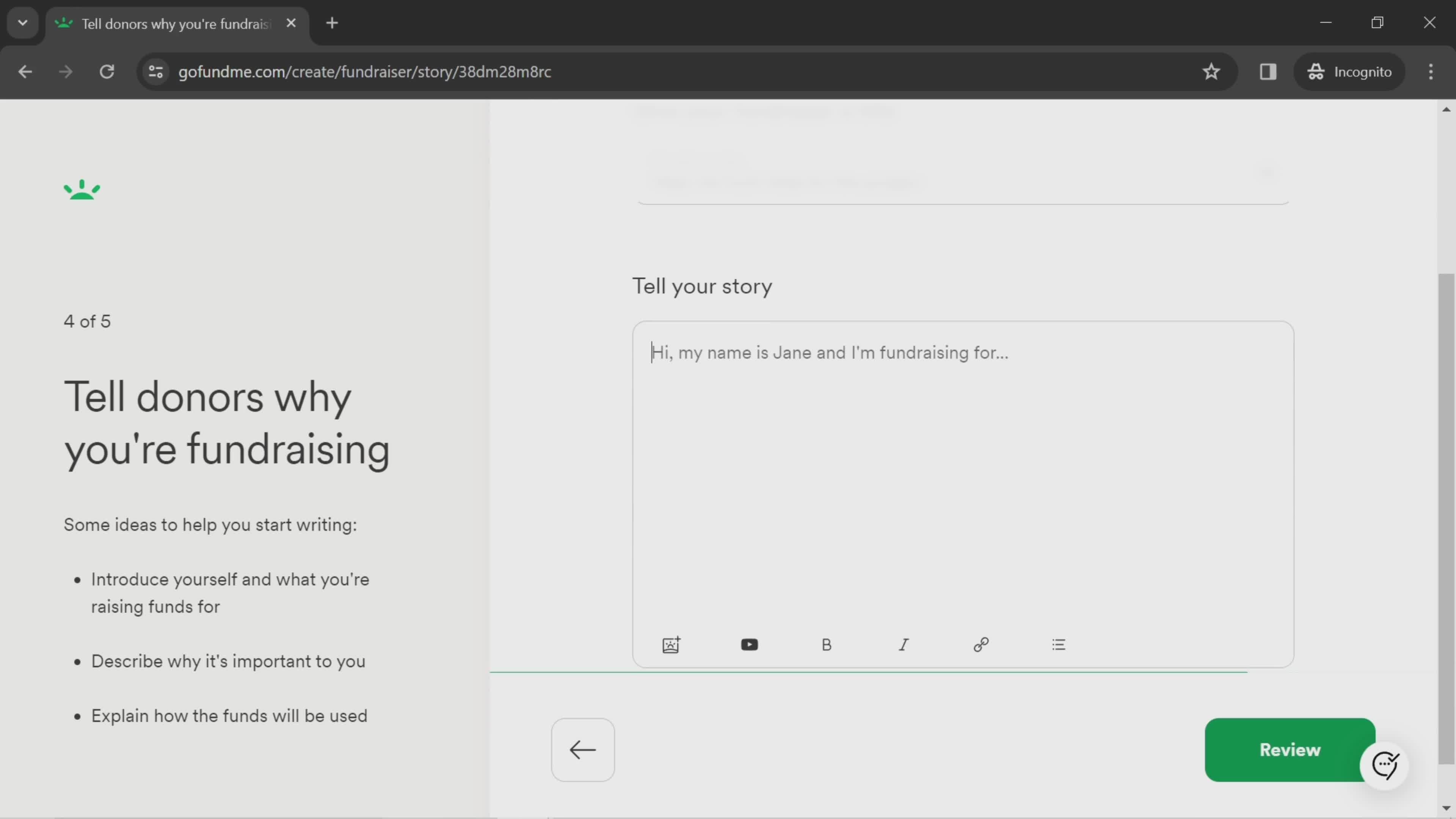The height and width of the screenshot is (819, 1456).
Task: Select the 'Tell donors why you're fundraising' tab
Action: click(176, 24)
